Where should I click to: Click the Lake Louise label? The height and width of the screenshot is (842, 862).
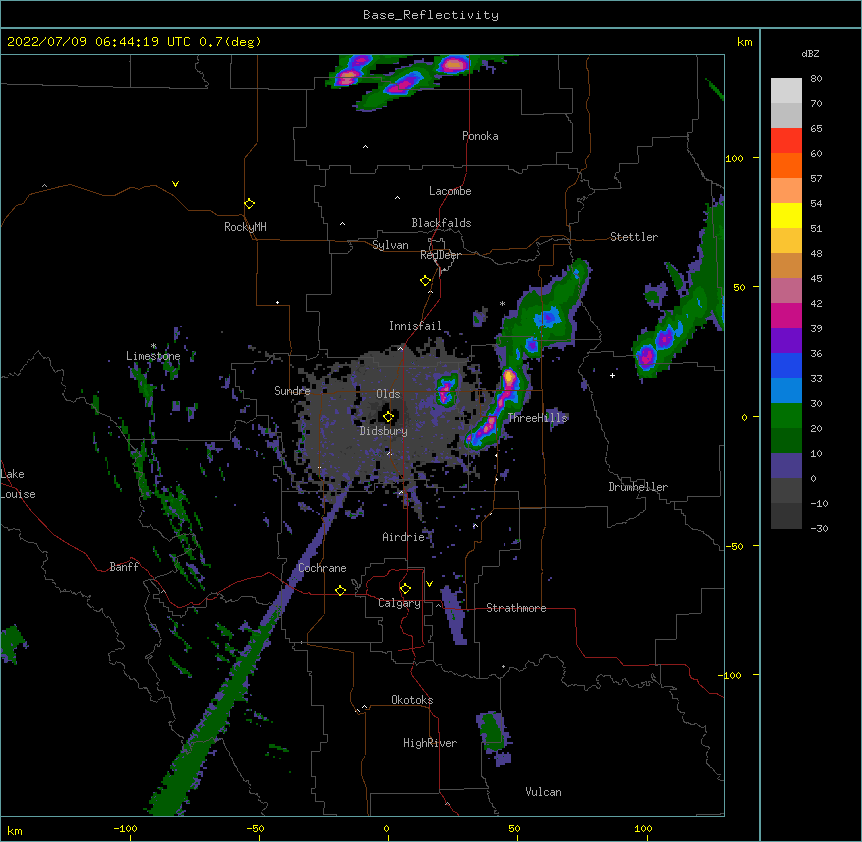[x=17, y=484]
